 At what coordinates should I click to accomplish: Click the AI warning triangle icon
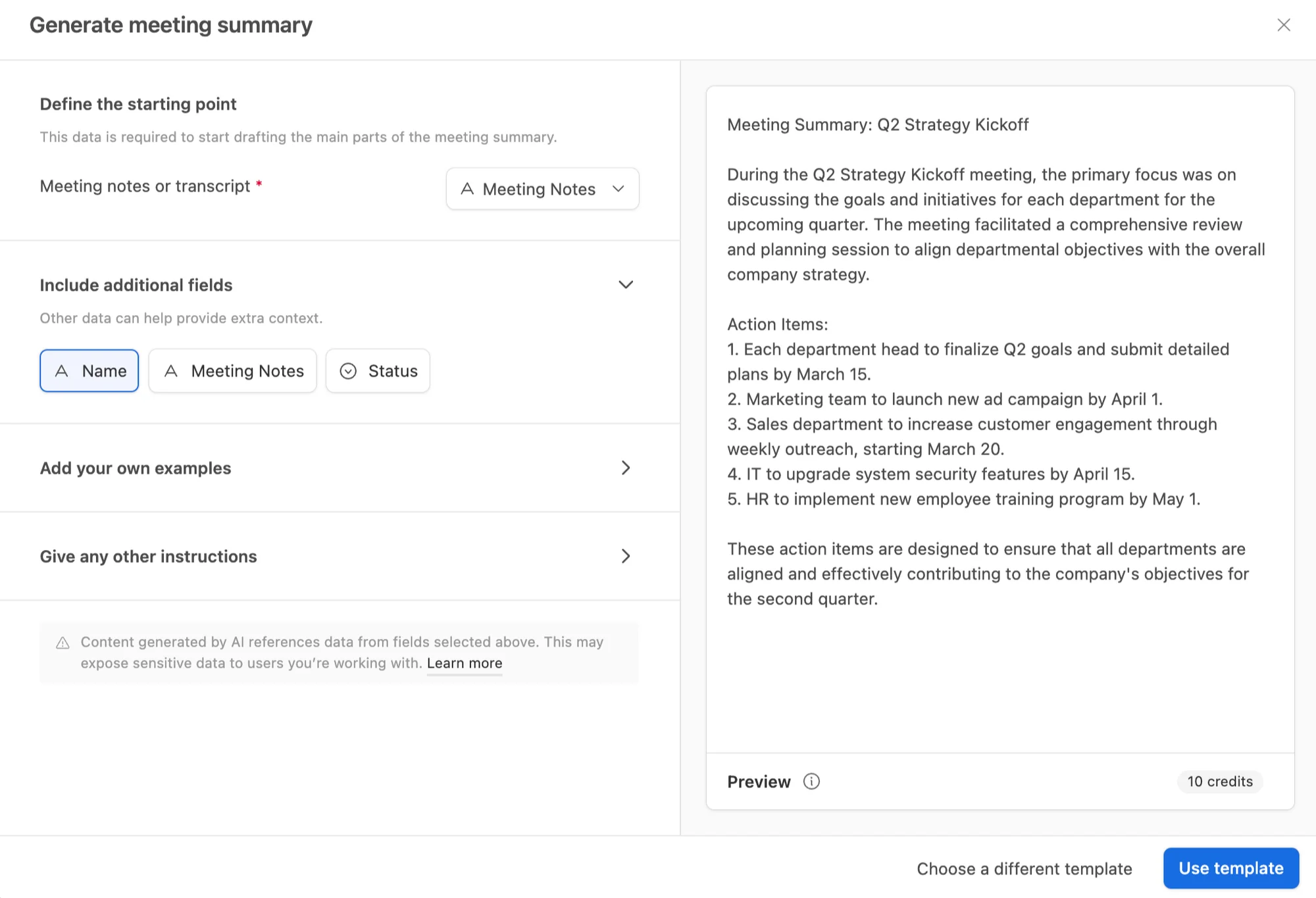coord(63,643)
